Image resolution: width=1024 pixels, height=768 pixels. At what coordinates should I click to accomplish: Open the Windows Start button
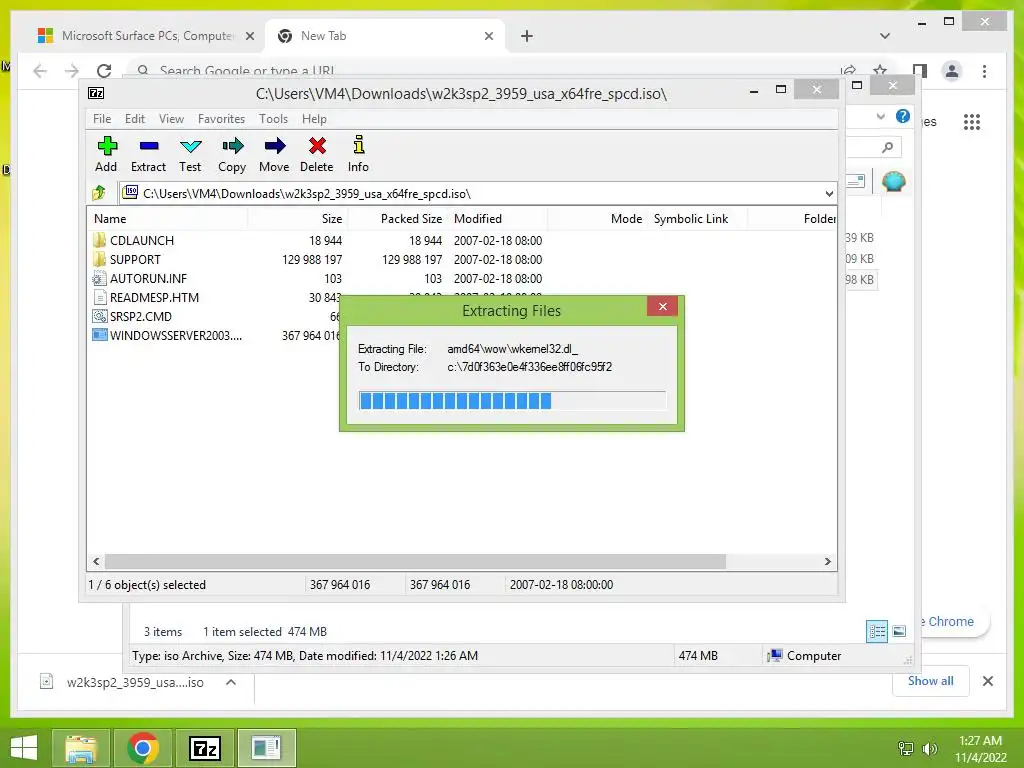(x=24, y=748)
